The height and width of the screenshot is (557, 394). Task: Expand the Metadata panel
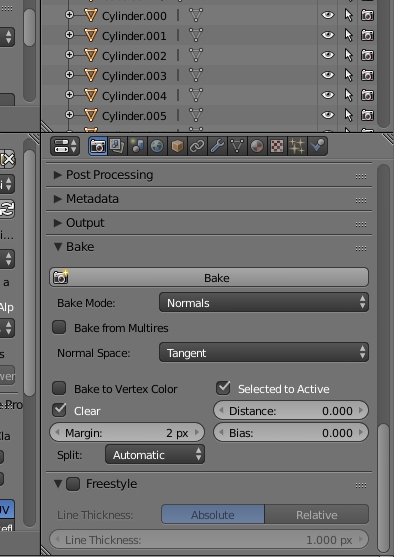[58, 199]
